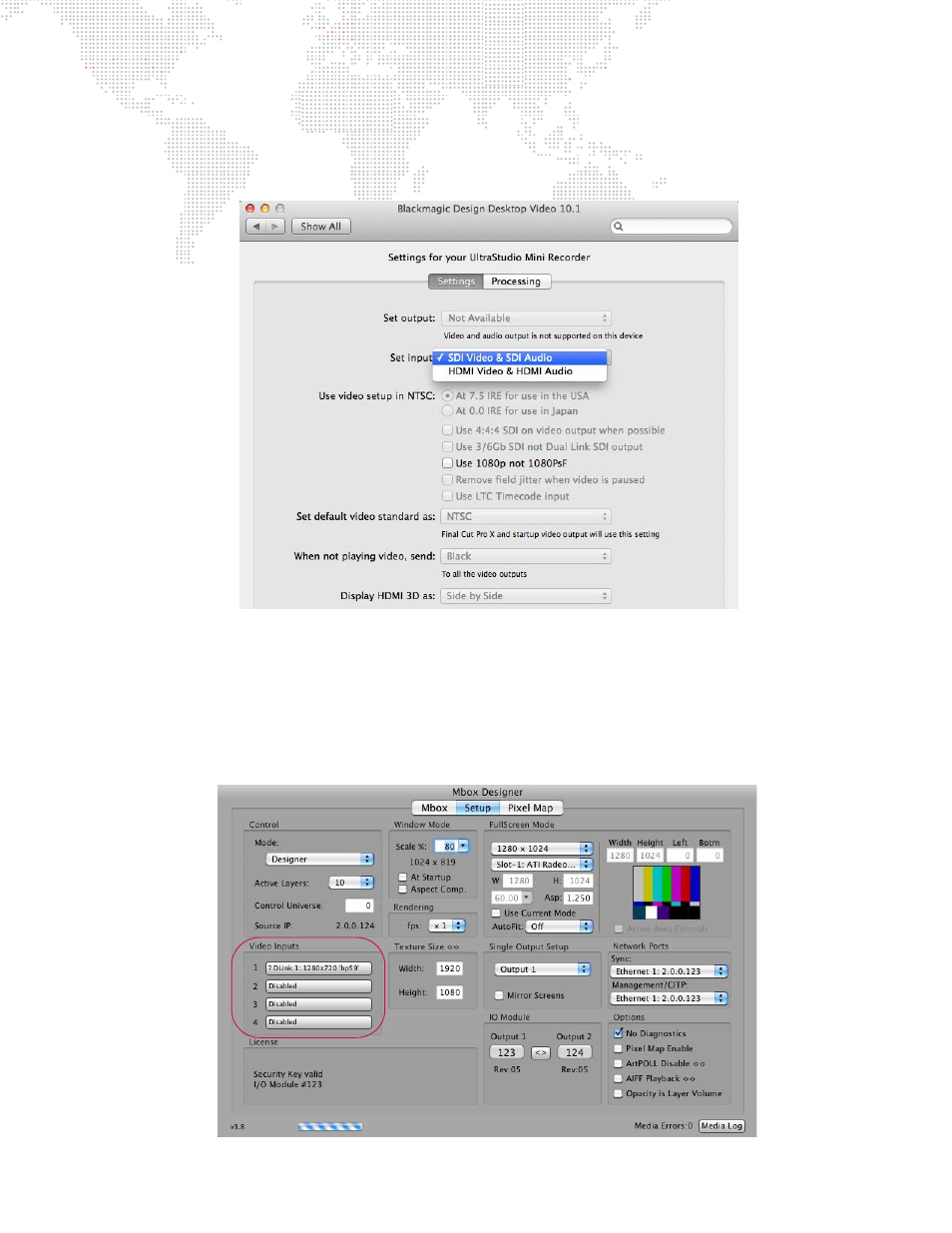Uncheck No Diagnostics
Image resolution: width=952 pixels, height=1233 pixels.
[x=618, y=1033]
